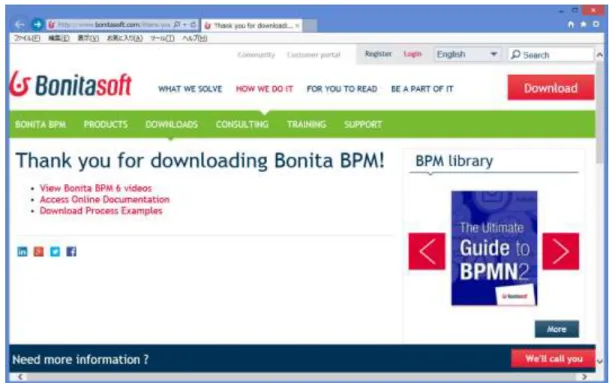Click the favorites star icon
The image size is (609, 383).
coord(583,24)
